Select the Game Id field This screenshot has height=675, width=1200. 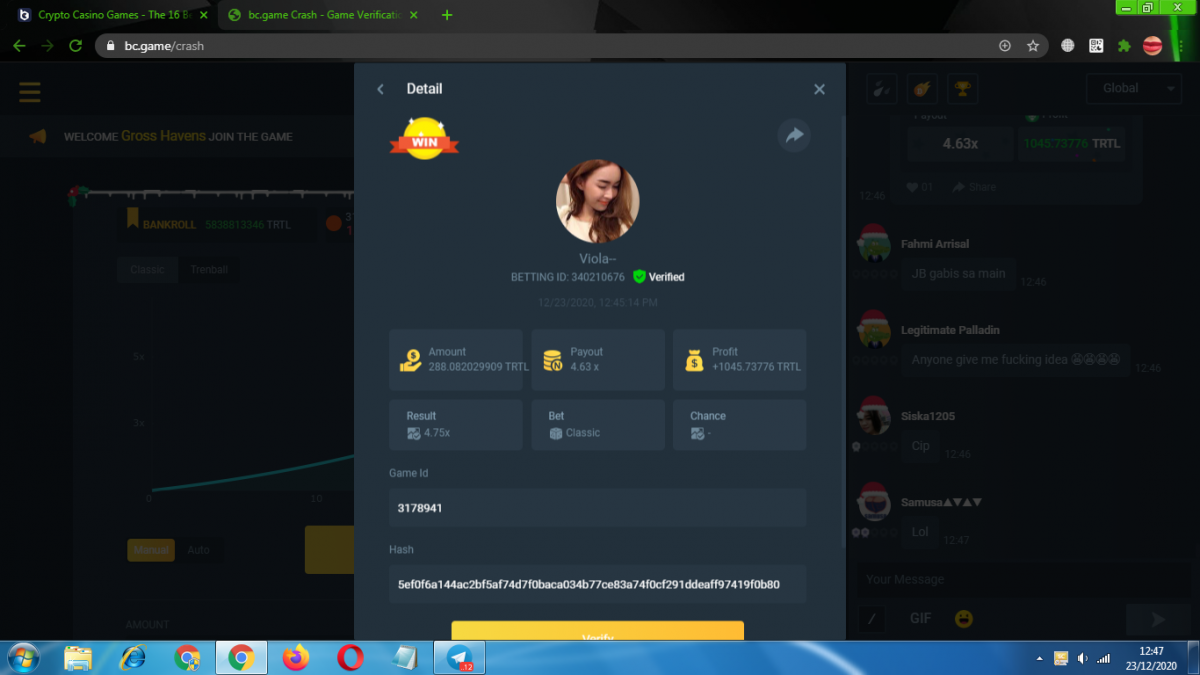coord(597,508)
